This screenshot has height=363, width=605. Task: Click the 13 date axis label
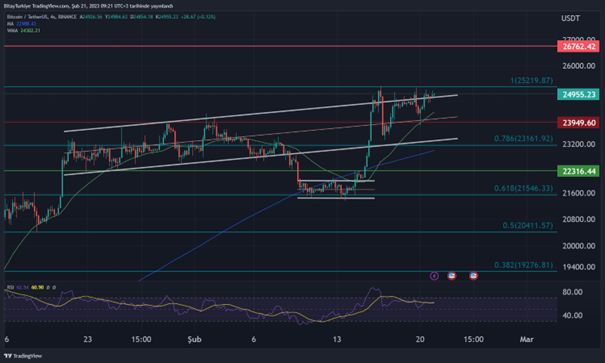pos(337,339)
